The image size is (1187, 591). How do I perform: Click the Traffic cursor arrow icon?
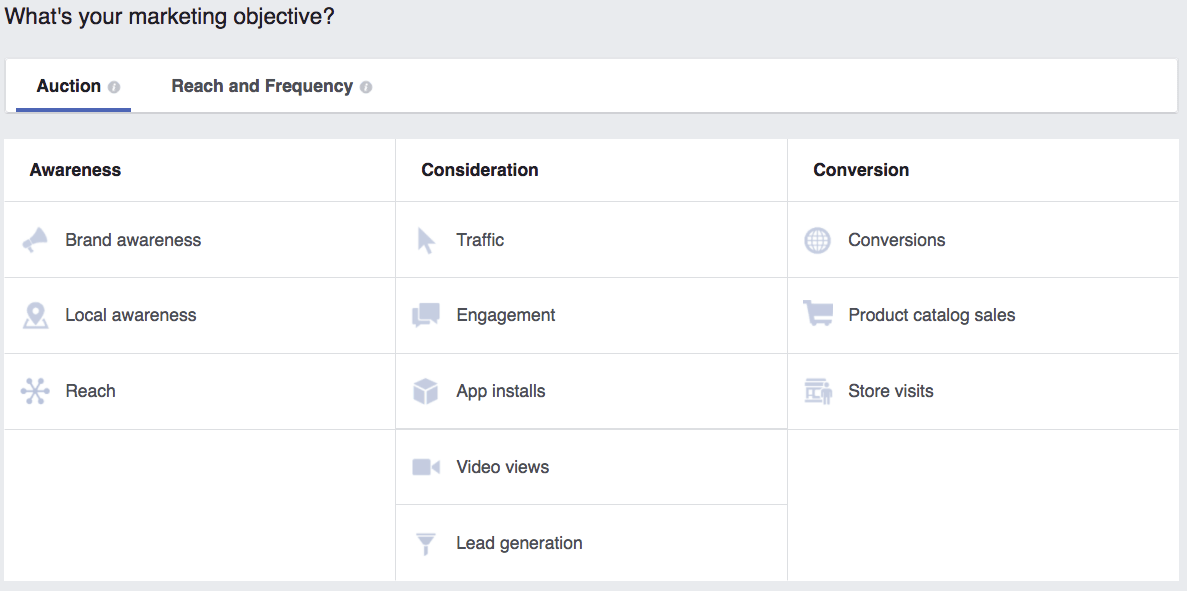point(426,240)
